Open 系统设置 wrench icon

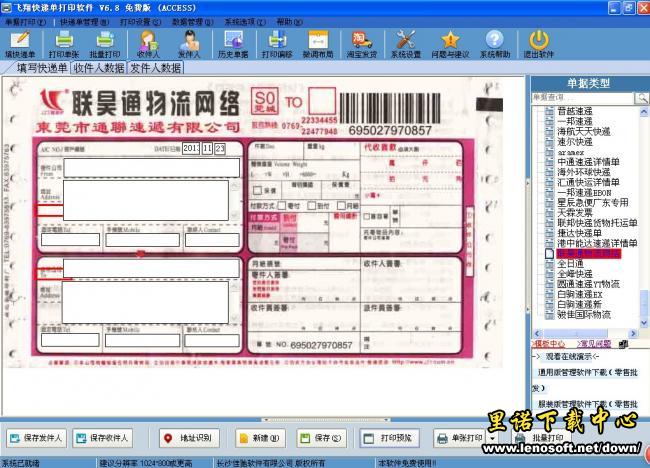(x=406, y=44)
